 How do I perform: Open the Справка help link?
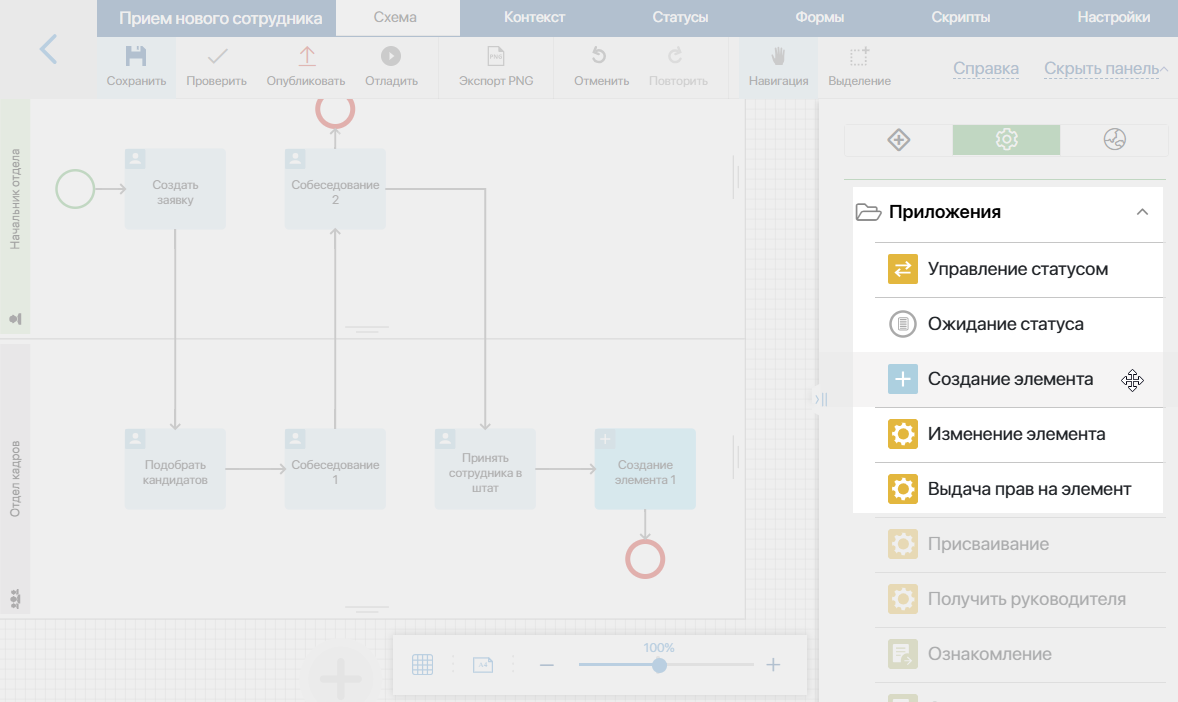pos(986,68)
